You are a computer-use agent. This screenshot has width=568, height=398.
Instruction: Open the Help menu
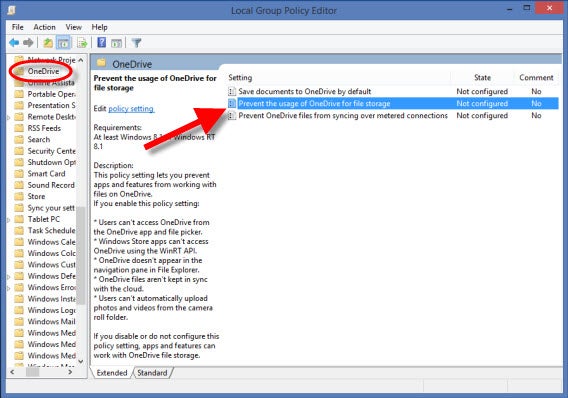tap(99, 27)
